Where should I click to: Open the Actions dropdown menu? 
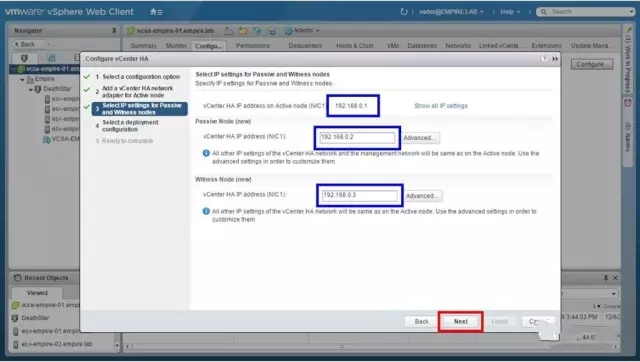click(x=302, y=31)
